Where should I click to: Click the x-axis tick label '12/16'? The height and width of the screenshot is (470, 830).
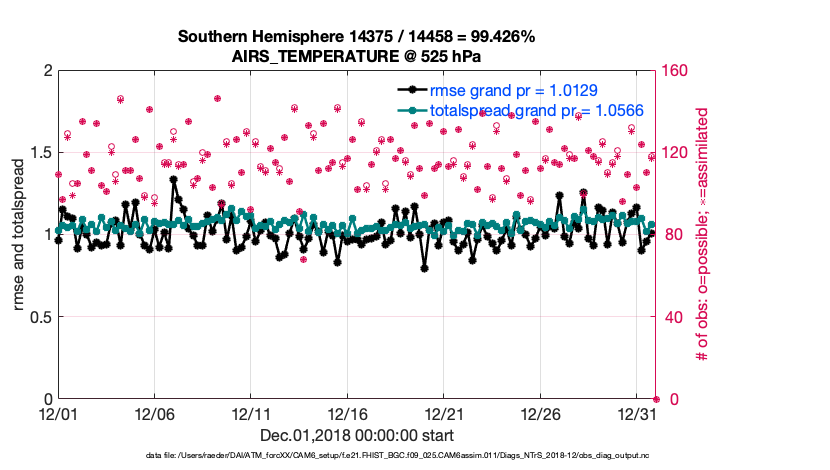point(347,414)
